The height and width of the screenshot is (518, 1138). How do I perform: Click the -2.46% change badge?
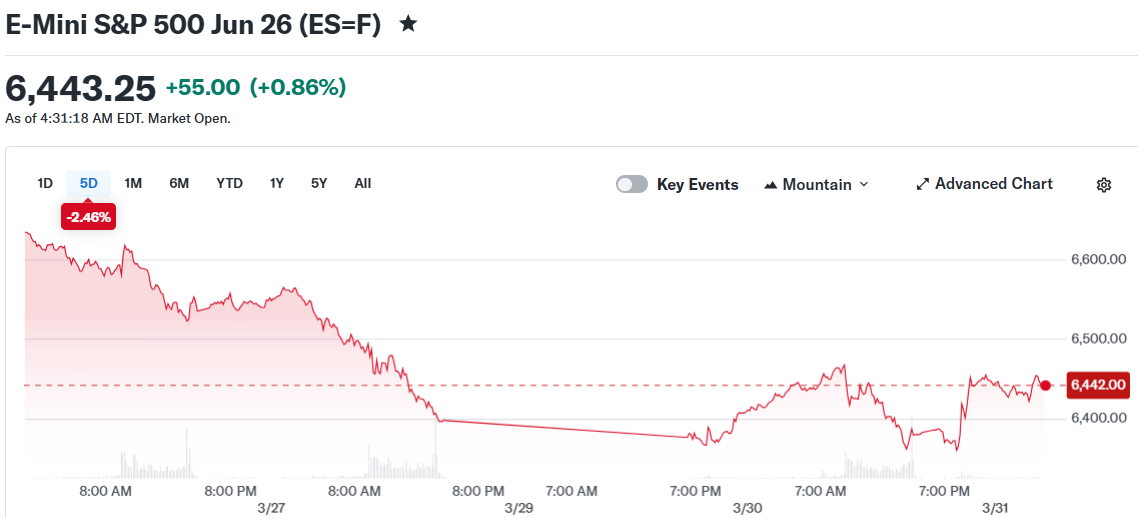[89, 217]
